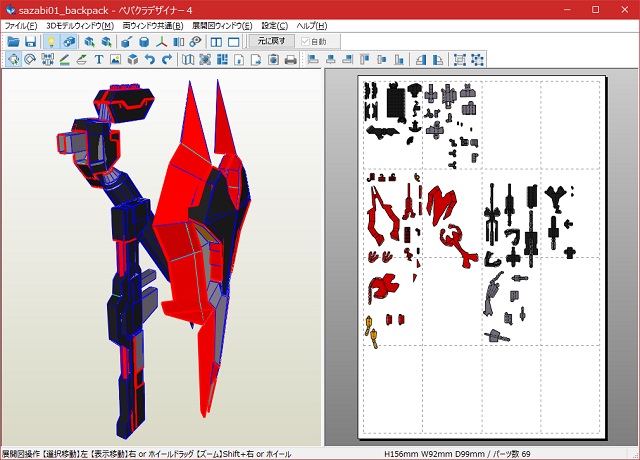Viewport: 640px width, 460px height.
Task: Click the ungroup parts icon
Action: pos(477,60)
